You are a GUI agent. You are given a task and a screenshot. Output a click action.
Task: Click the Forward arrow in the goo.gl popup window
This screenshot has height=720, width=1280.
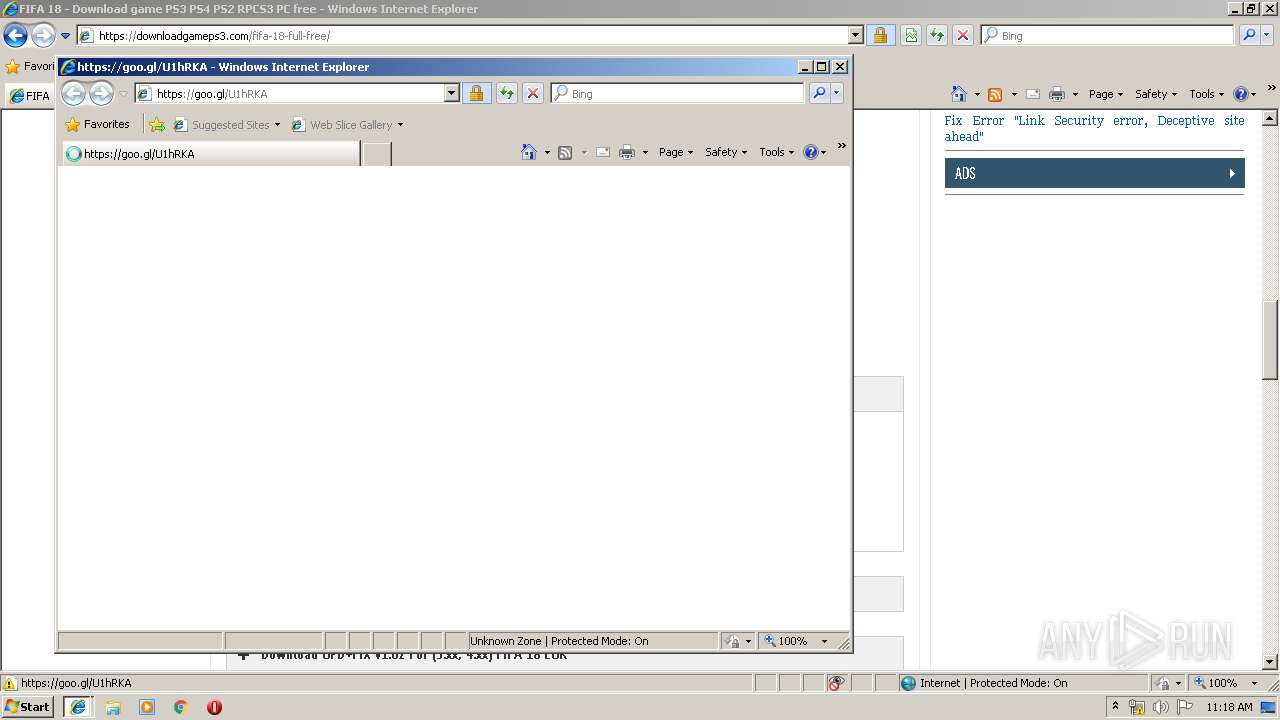(101, 94)
